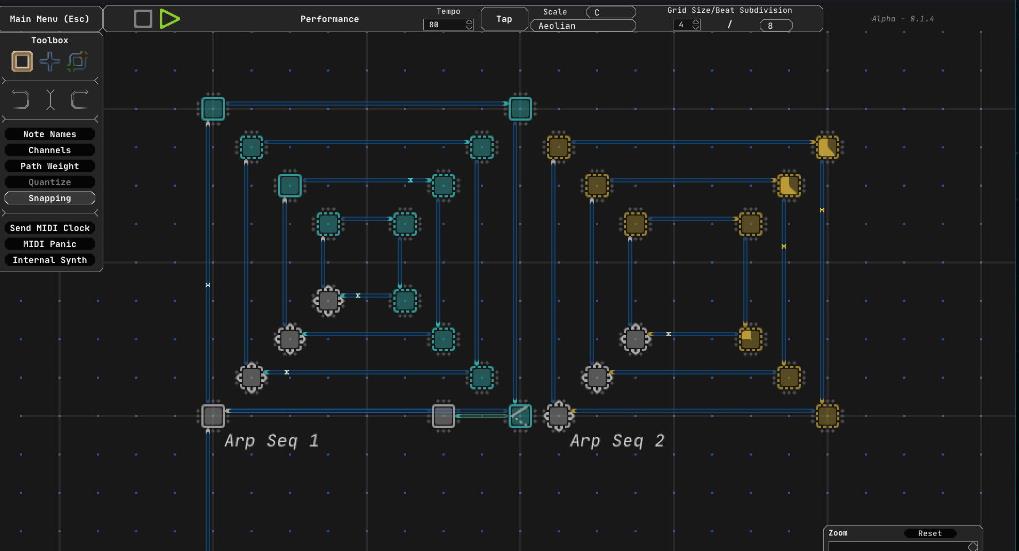Click the Tempo value field
1019x551 pixels.
pos(446,25)
